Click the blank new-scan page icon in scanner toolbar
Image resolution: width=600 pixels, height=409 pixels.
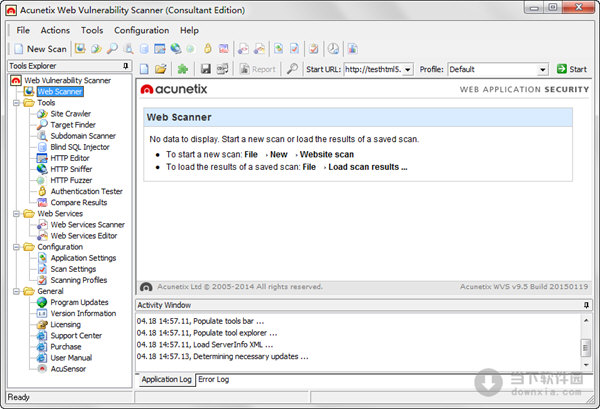click(144, 69)
